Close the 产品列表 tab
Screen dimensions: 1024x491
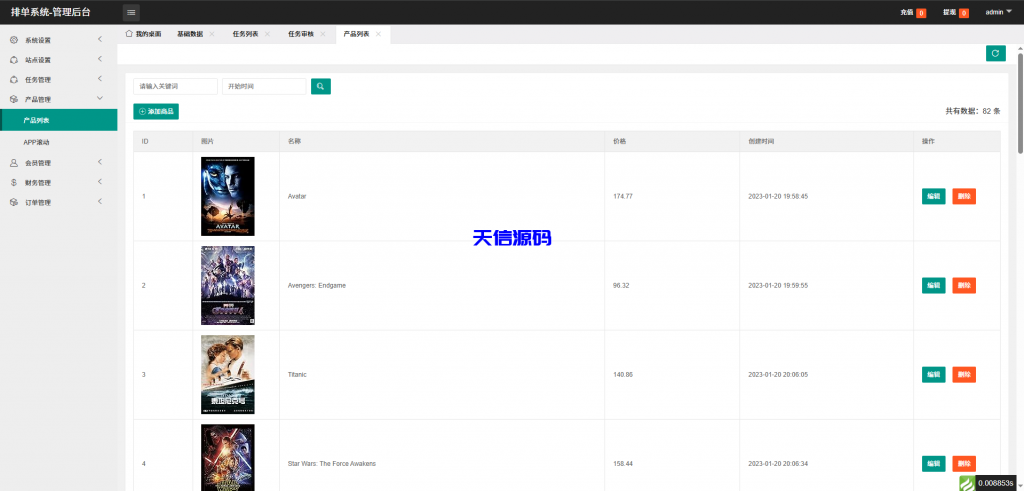[x=378, y=34]
